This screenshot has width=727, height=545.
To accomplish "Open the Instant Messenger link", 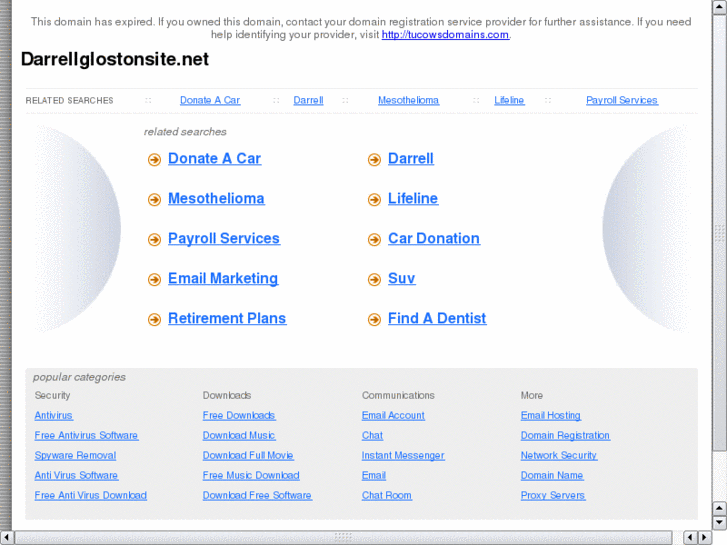I will point(403,456).
